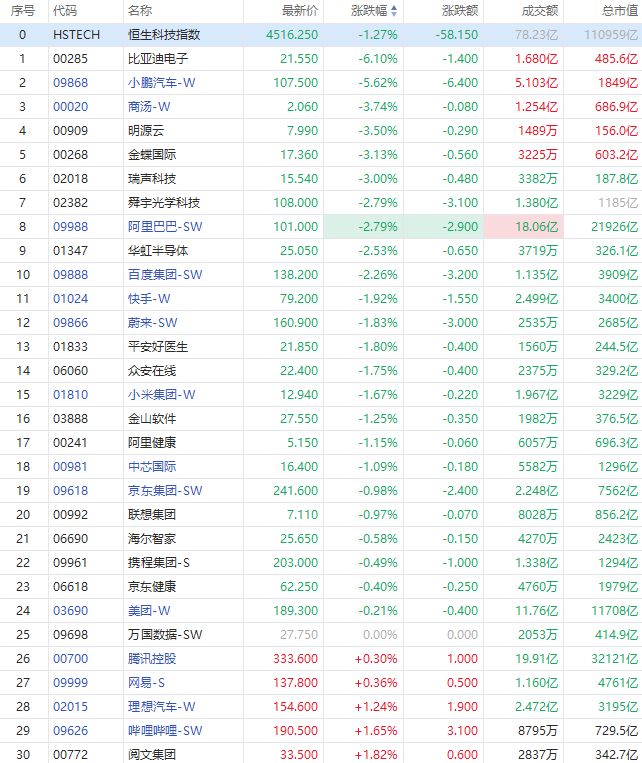Image resolution: width=642 pixels, height=763 pixels.
Task: Select 京东健康 stock name
Action: click(x=152, y=587)
